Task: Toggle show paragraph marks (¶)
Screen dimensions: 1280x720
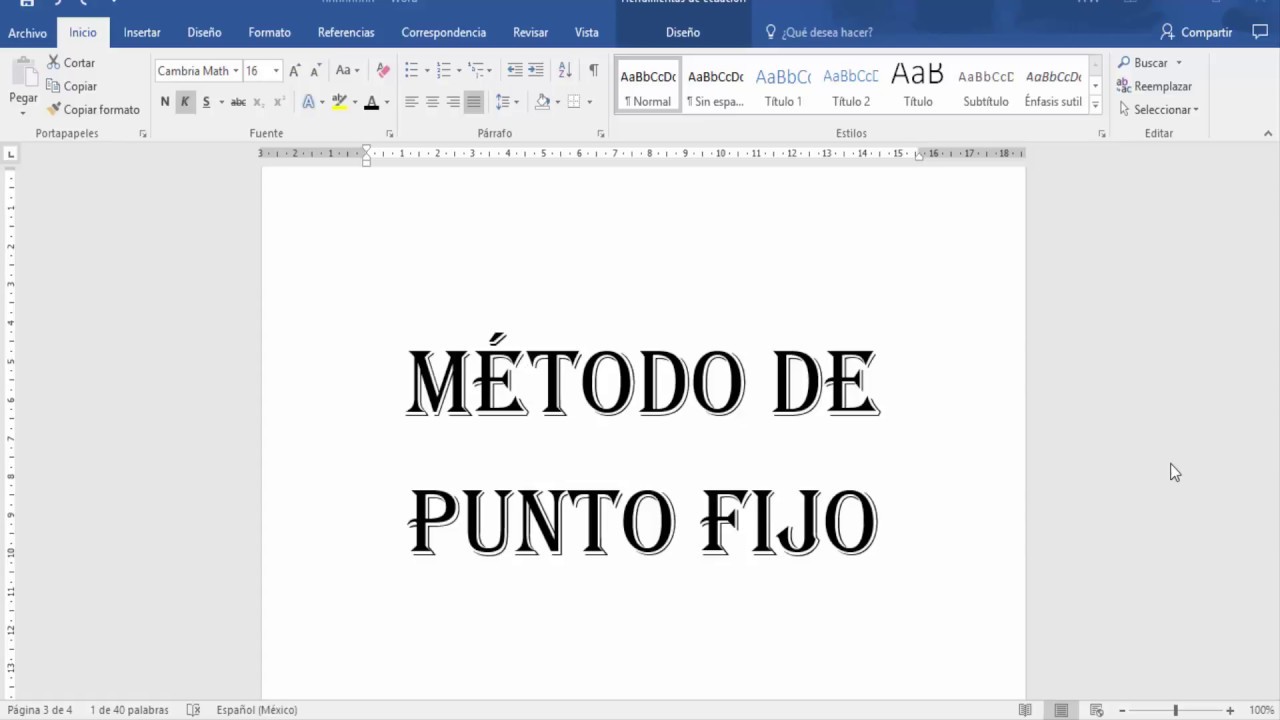Action: [x=594, y=70]
